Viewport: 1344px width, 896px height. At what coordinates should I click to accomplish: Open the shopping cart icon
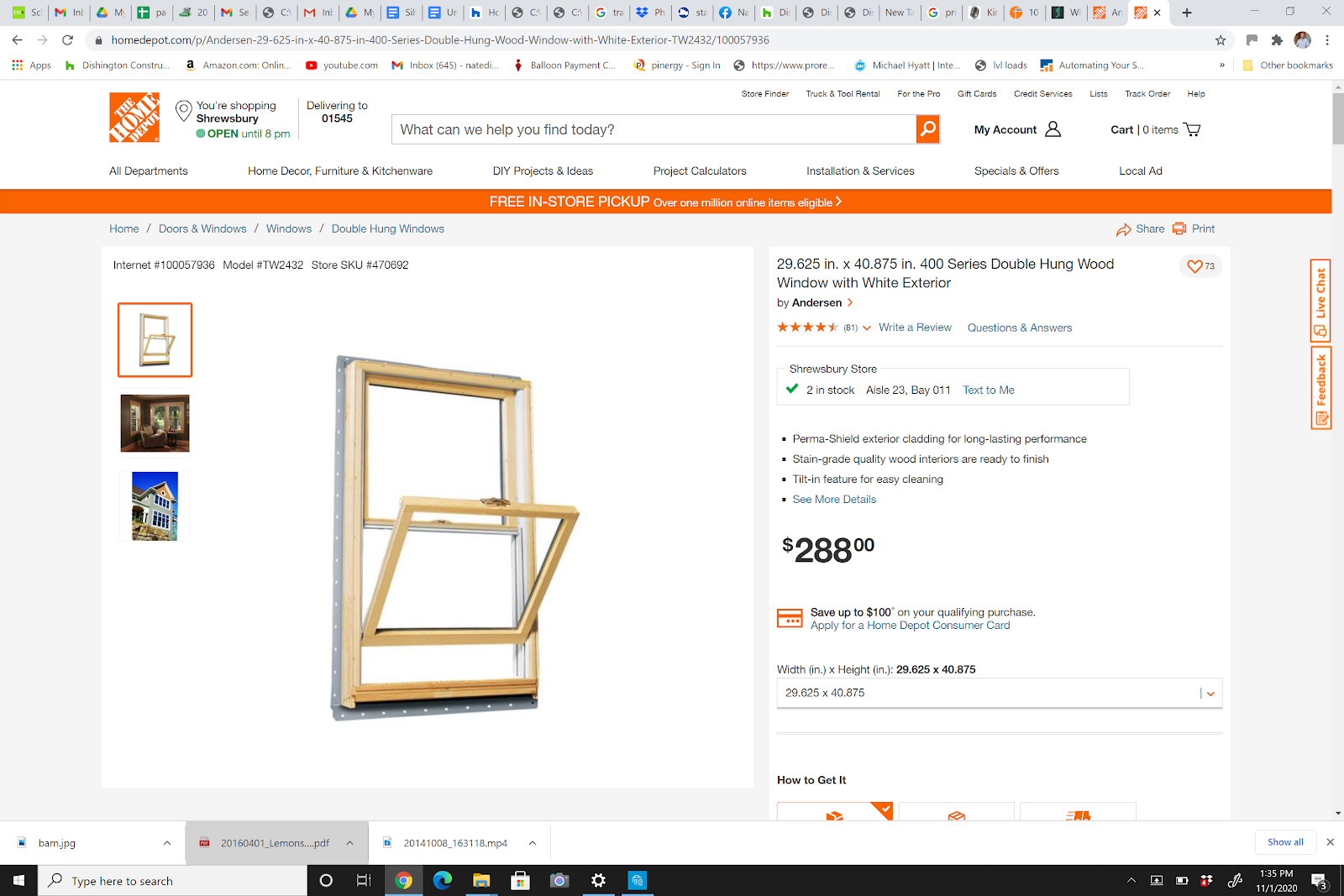pos(1191,129)
